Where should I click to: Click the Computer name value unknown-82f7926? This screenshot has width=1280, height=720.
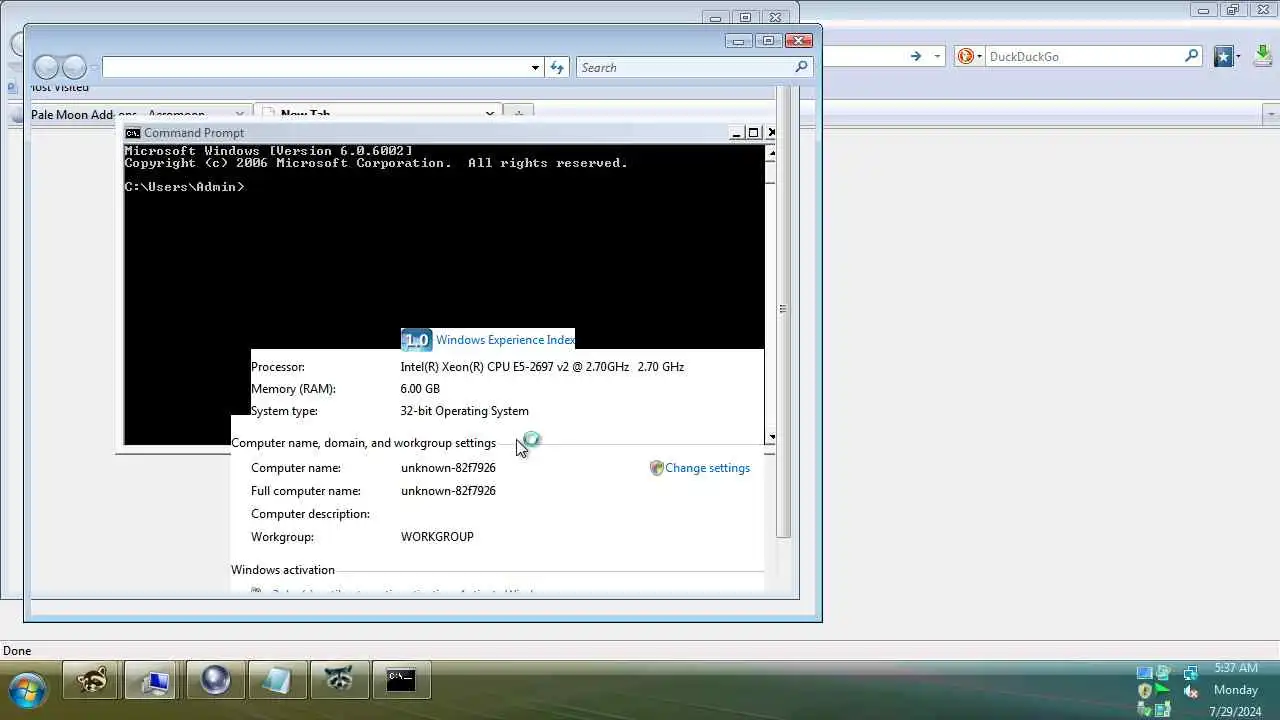pyautogui.click(x=448, y=468)
